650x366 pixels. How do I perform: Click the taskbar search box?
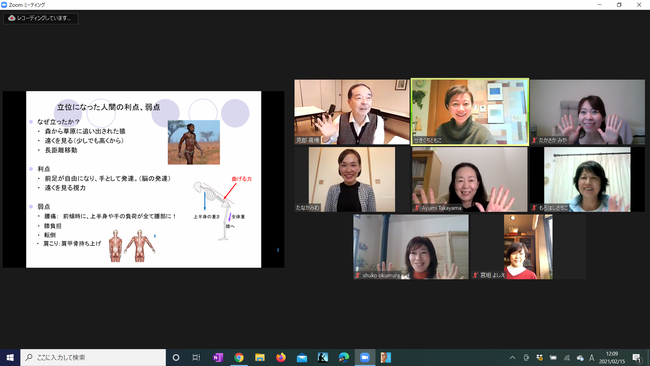[93, 357]
